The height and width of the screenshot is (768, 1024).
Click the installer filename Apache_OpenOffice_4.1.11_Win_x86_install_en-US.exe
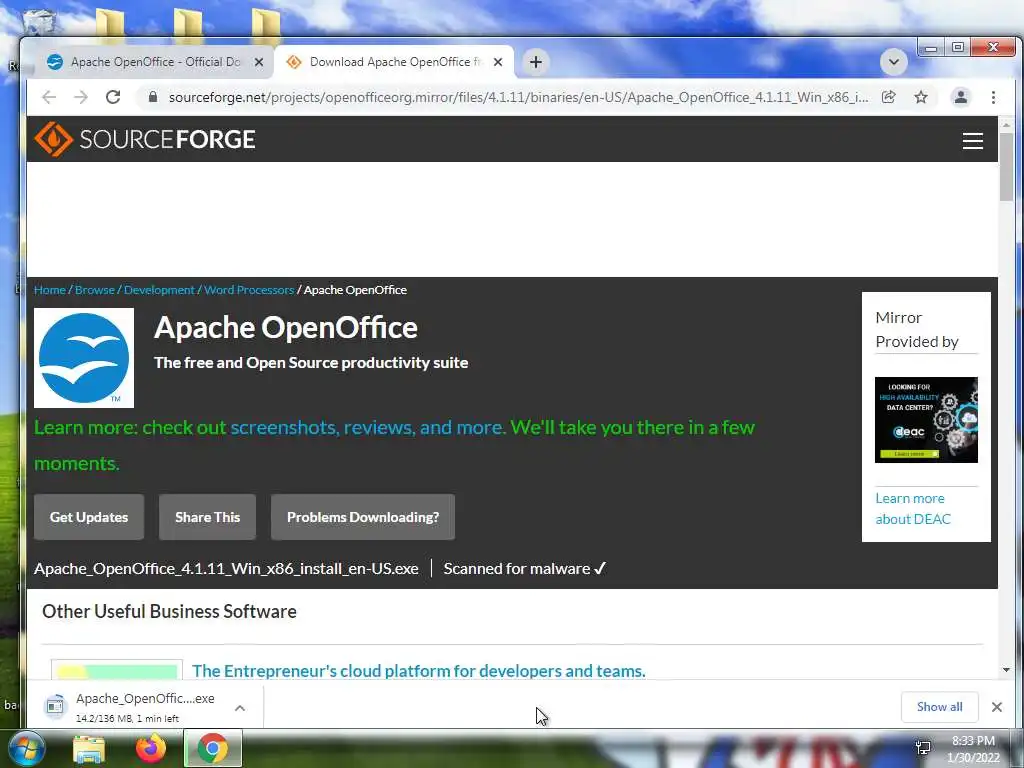226,569
